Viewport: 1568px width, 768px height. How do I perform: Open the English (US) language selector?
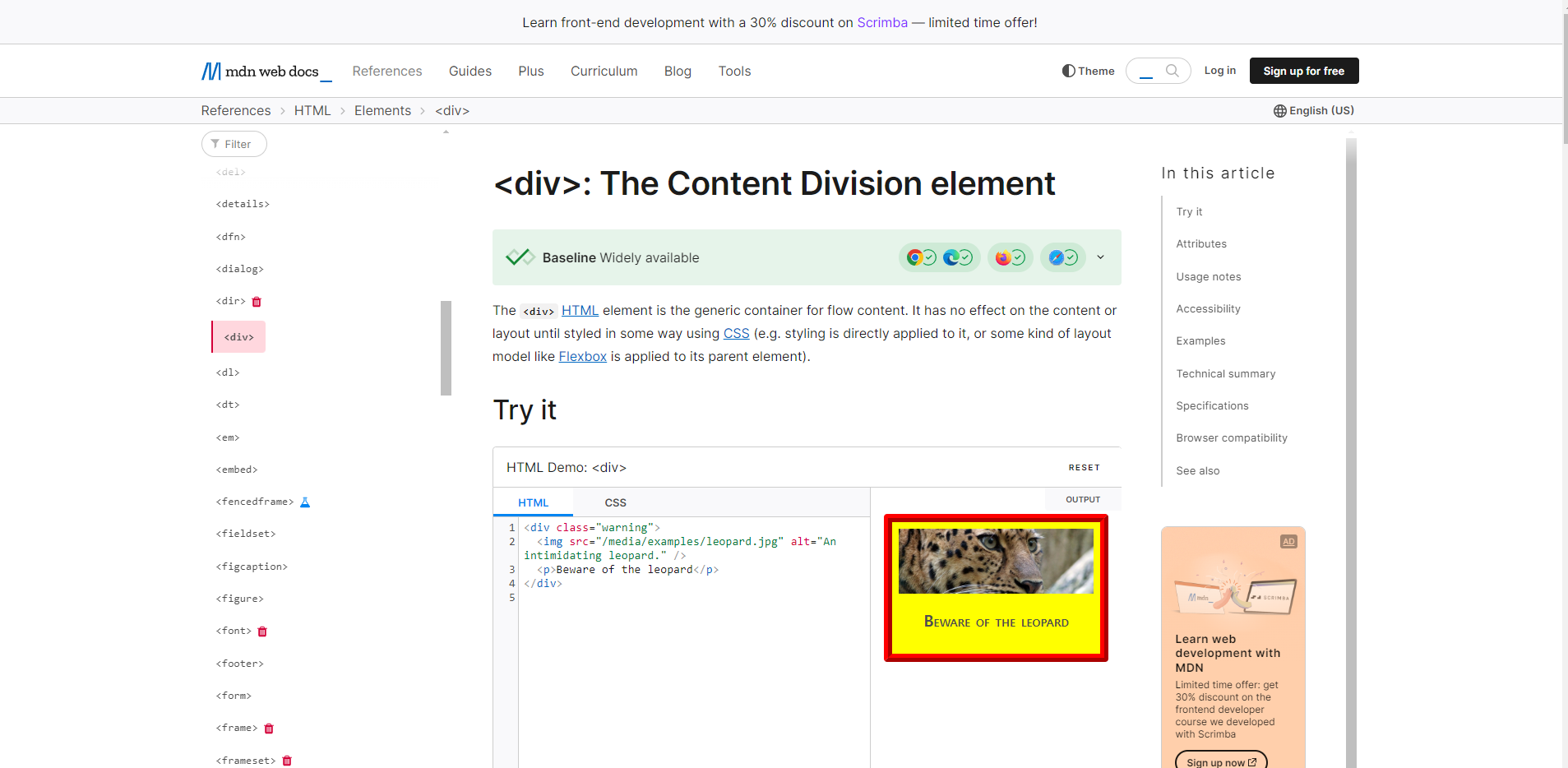[x=1314, y=111]
